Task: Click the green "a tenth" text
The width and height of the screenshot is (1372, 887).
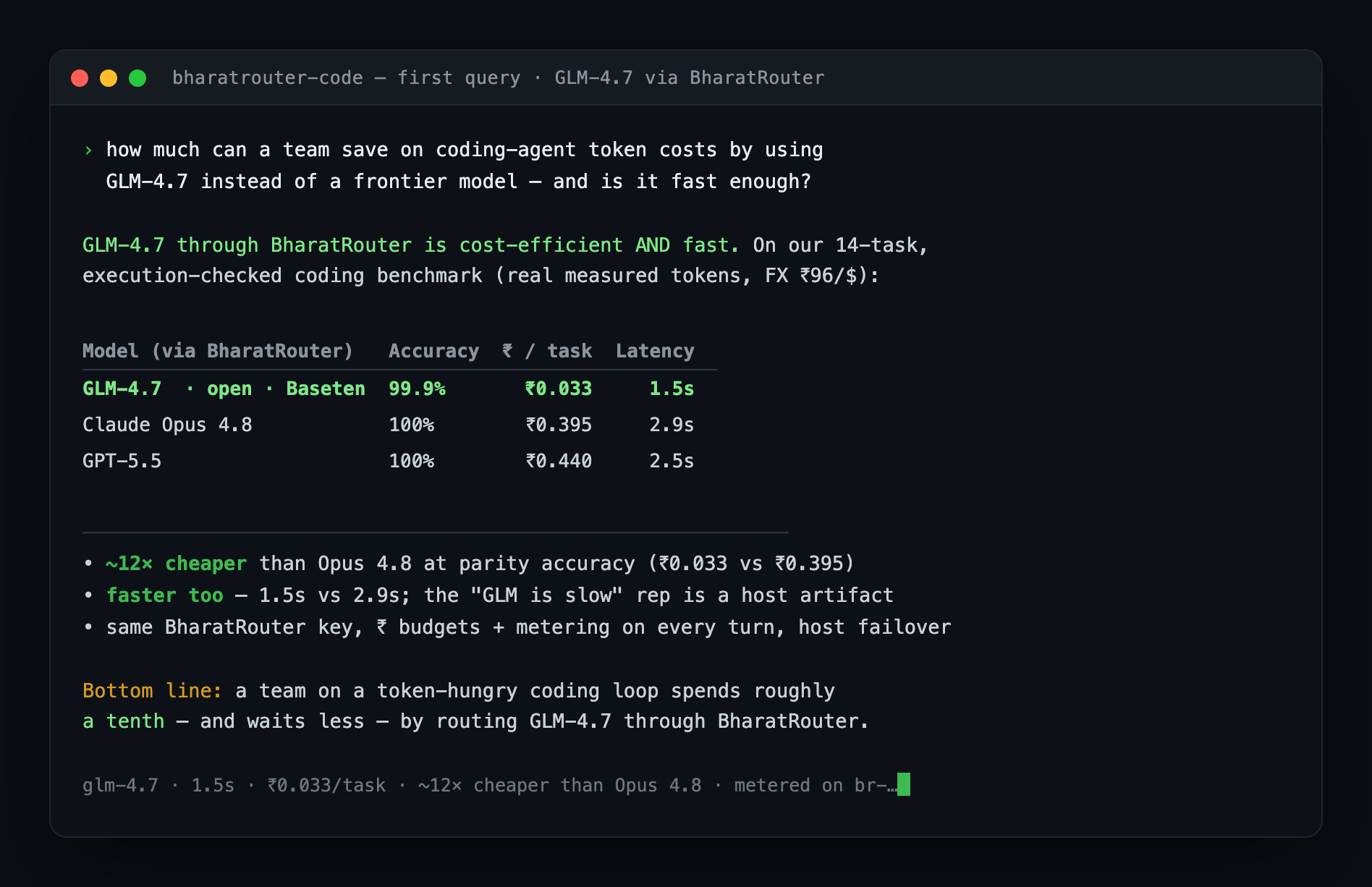Action: (124, 721)
